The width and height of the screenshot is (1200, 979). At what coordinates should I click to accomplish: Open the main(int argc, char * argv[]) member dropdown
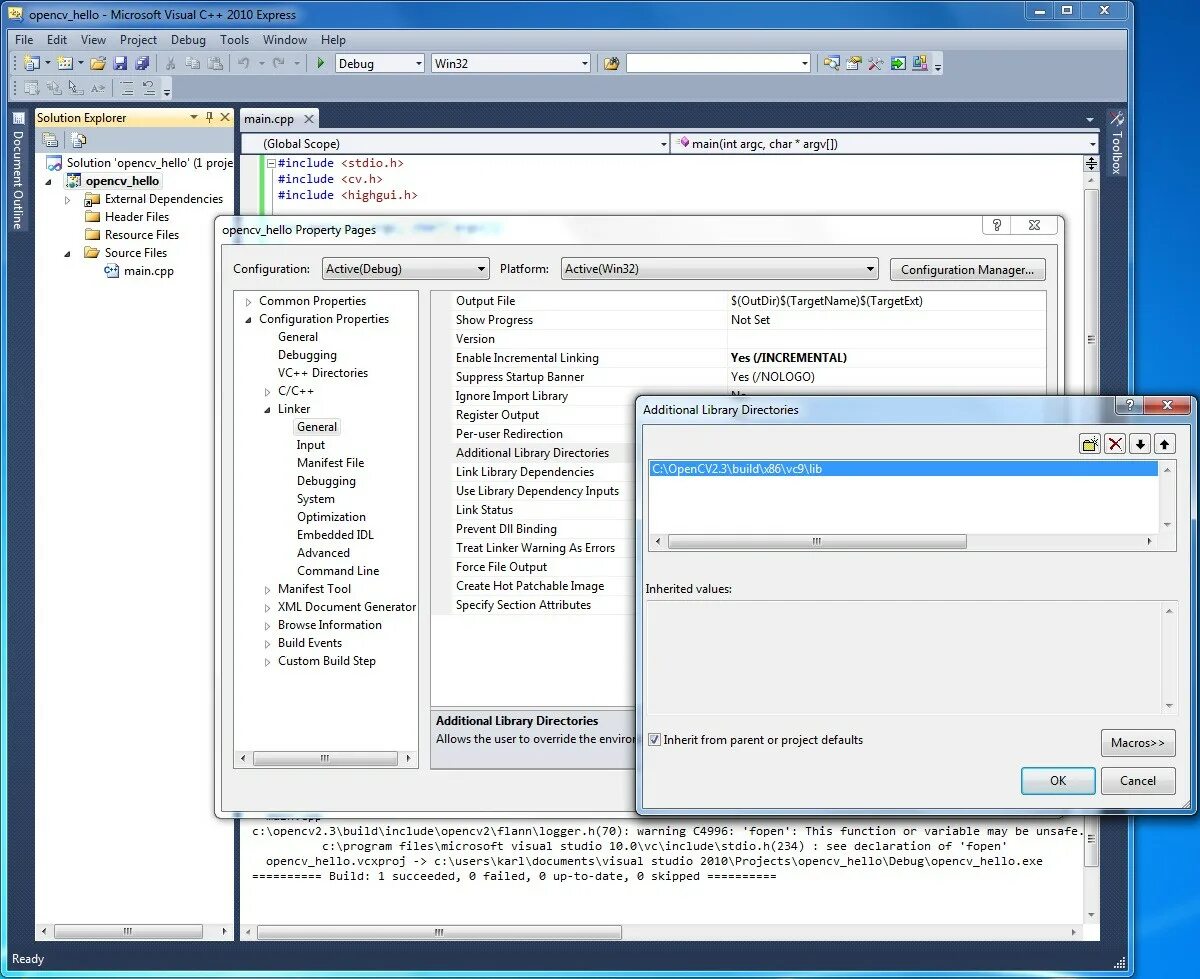886,144
